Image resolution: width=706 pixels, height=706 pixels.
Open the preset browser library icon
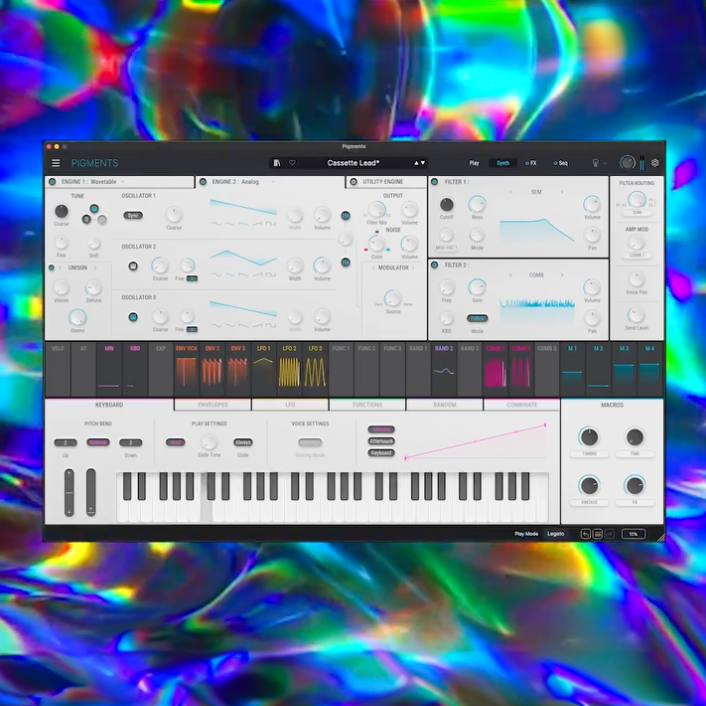click(277, 163)
